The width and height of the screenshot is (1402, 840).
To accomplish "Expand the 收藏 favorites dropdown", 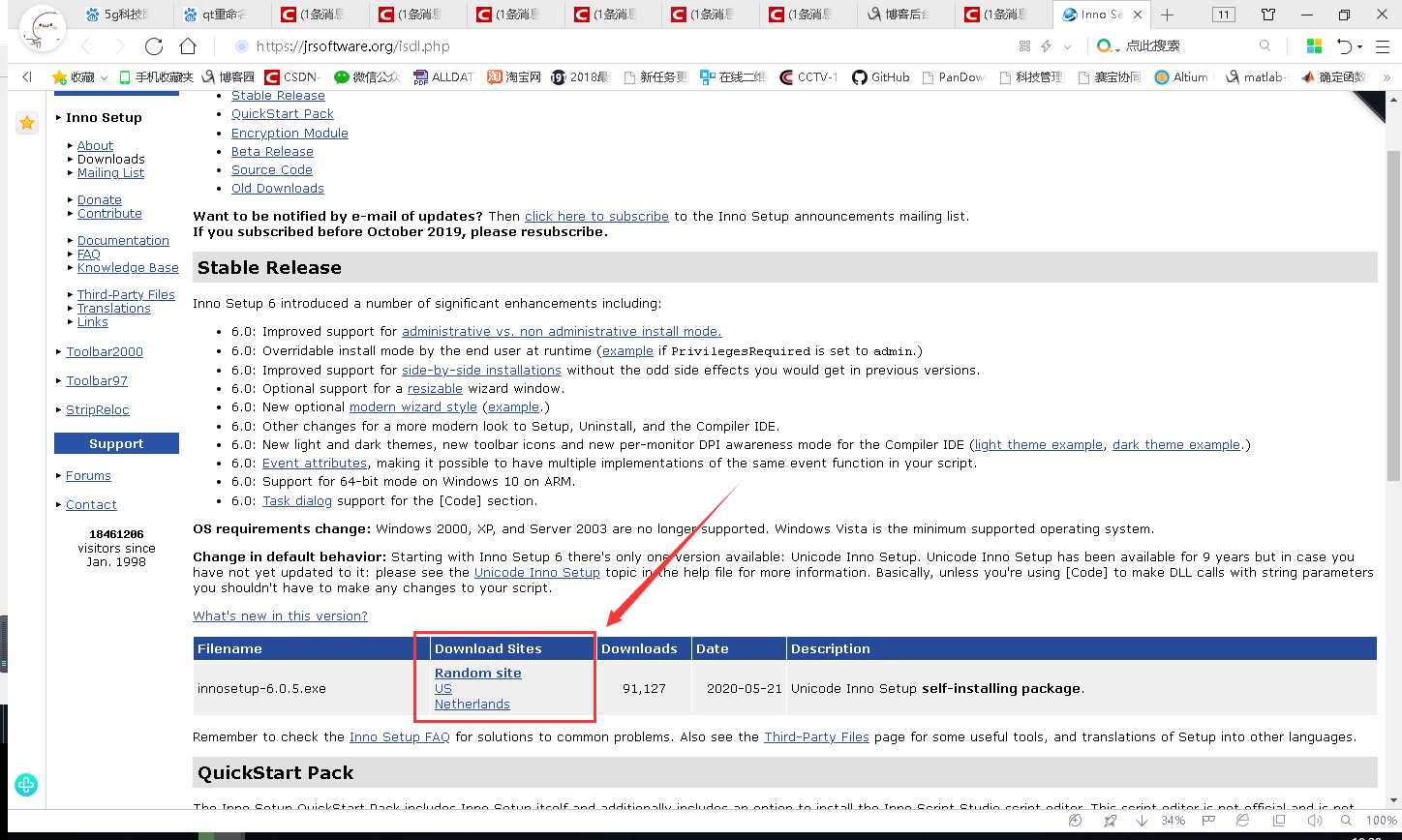I will [104, 77].
